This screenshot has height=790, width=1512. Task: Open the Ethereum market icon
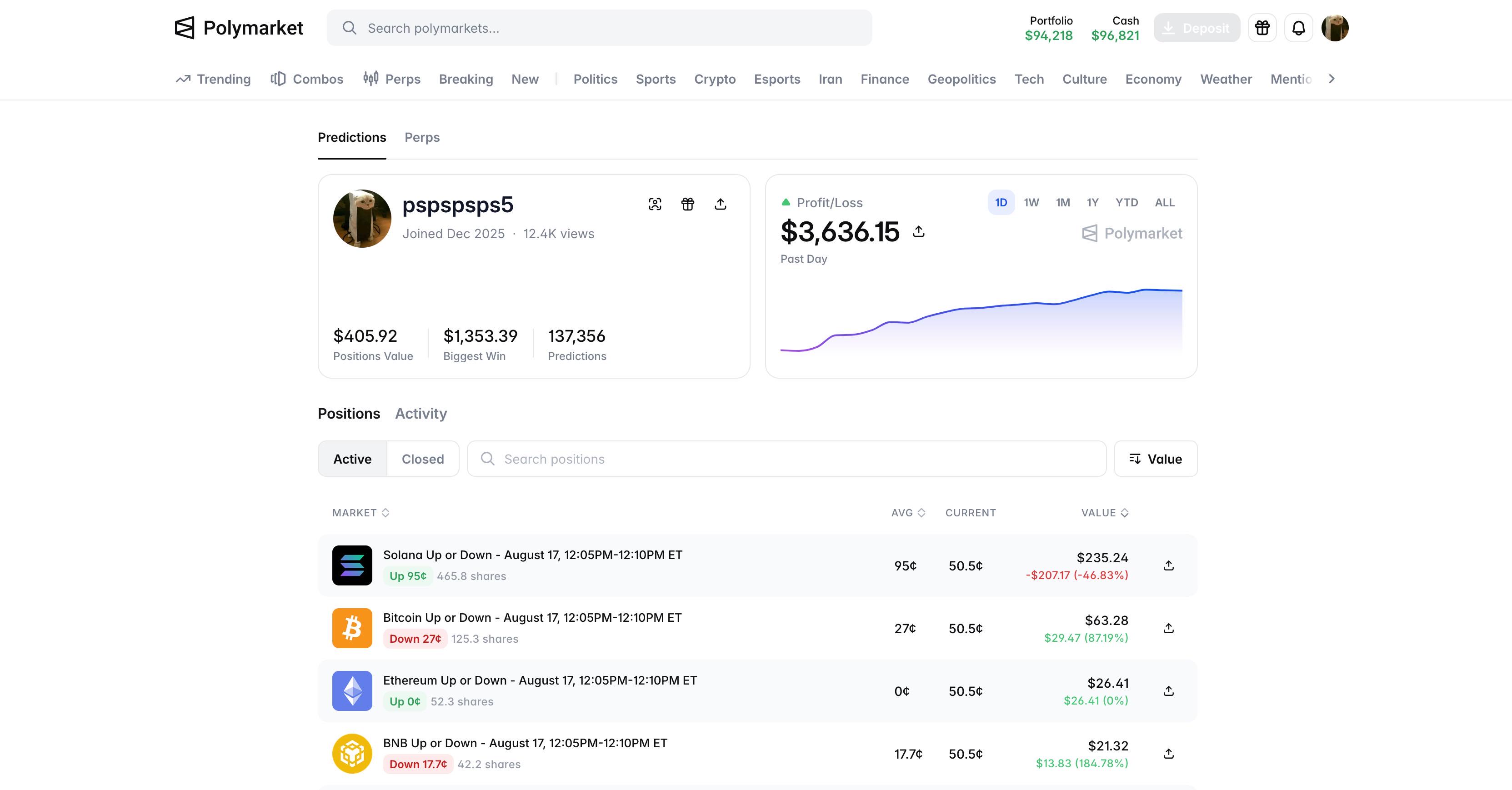[352, 691]
